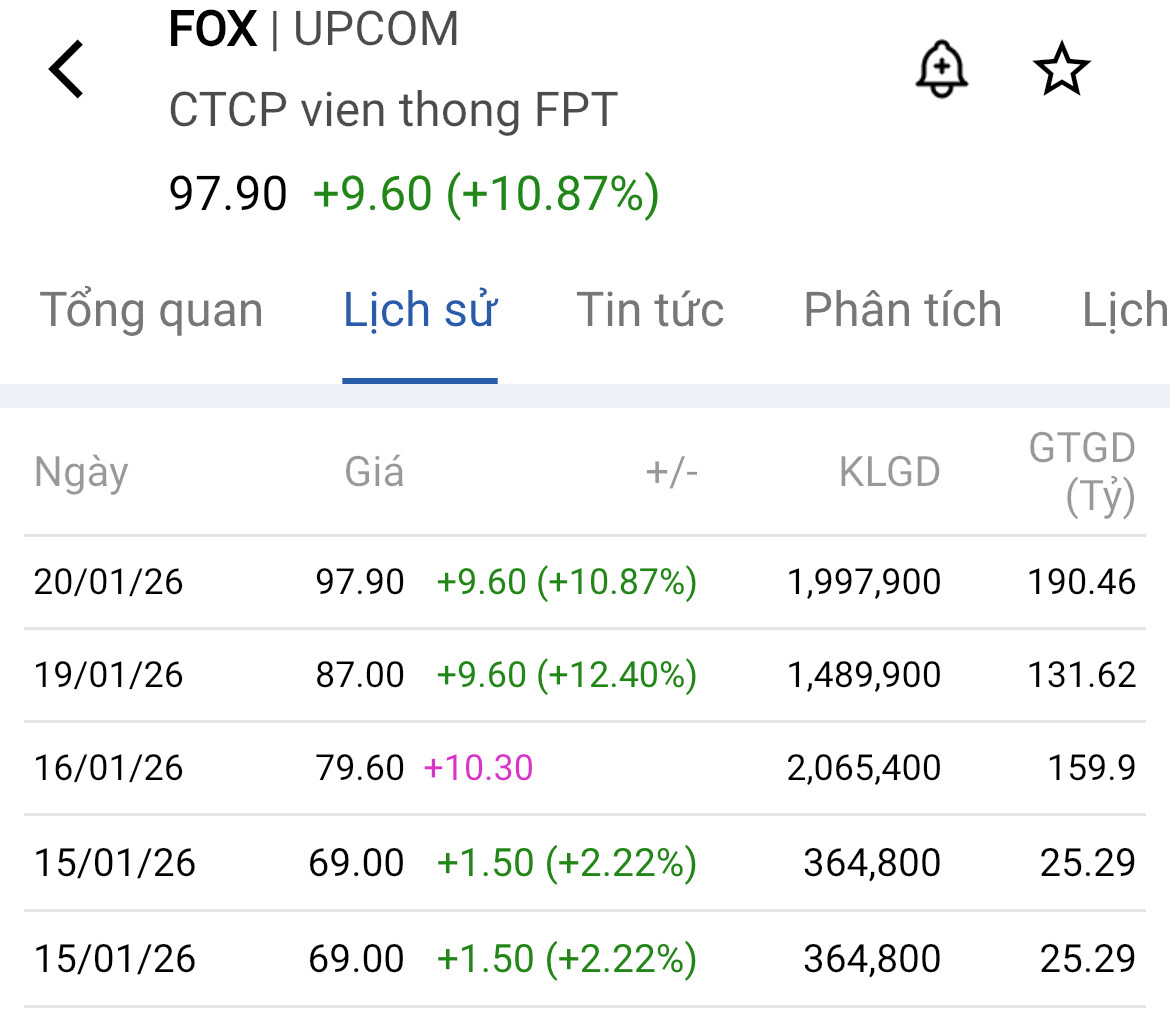Click the company name CTCP vien thong FPT

click(x=393, y=110)
